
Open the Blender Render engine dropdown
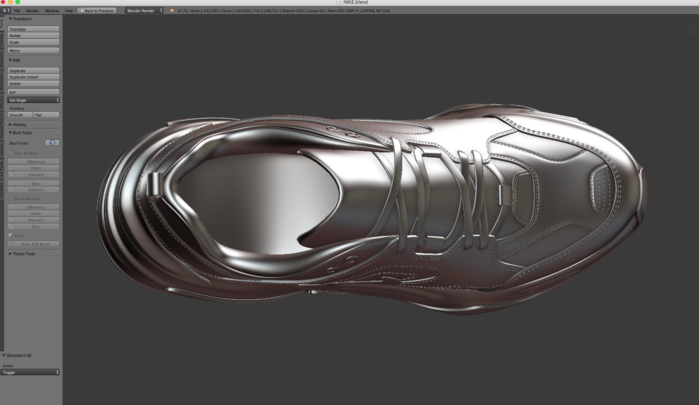pos(143,10)
